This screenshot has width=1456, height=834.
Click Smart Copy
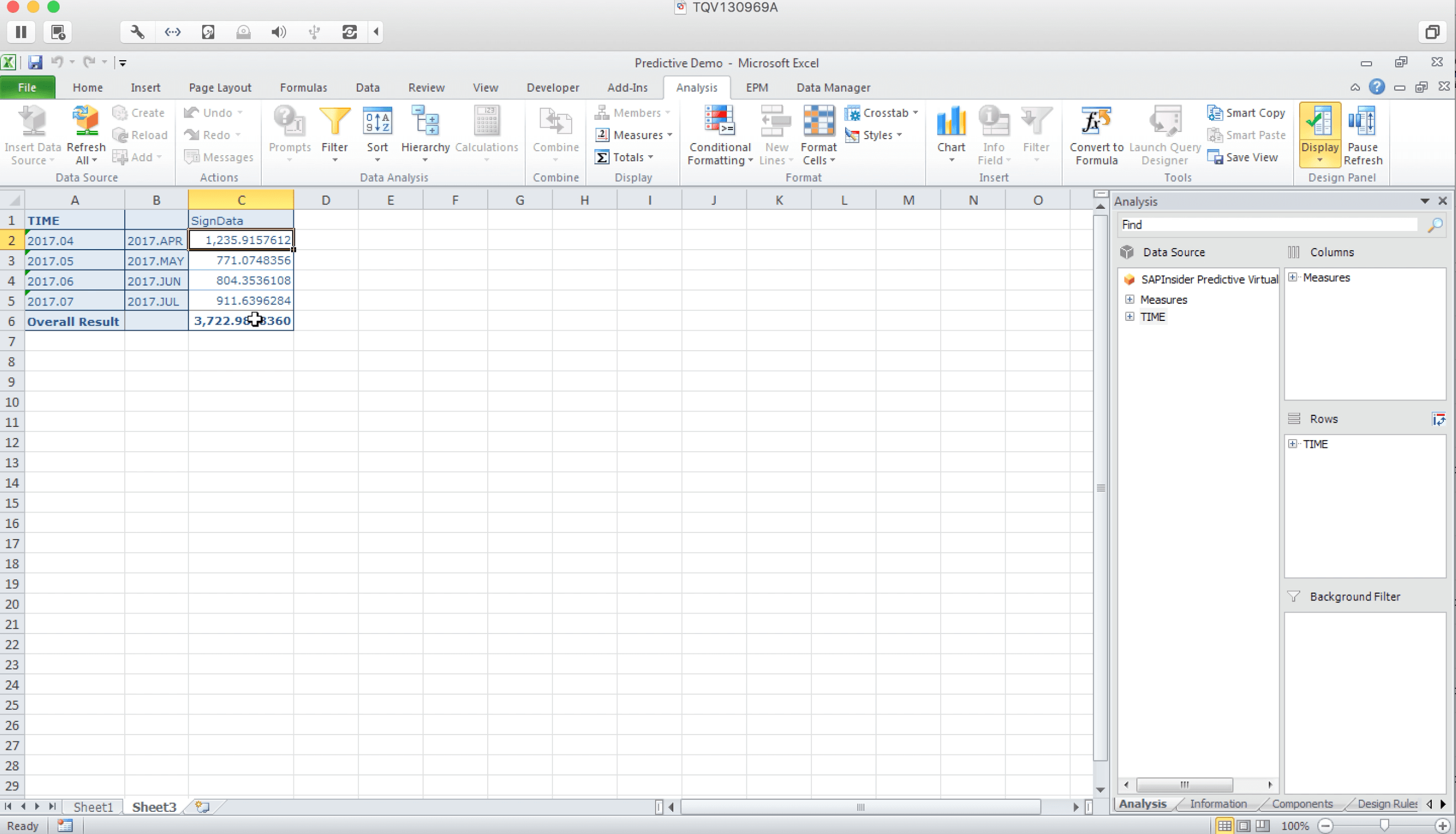[x=1246, y=113]
